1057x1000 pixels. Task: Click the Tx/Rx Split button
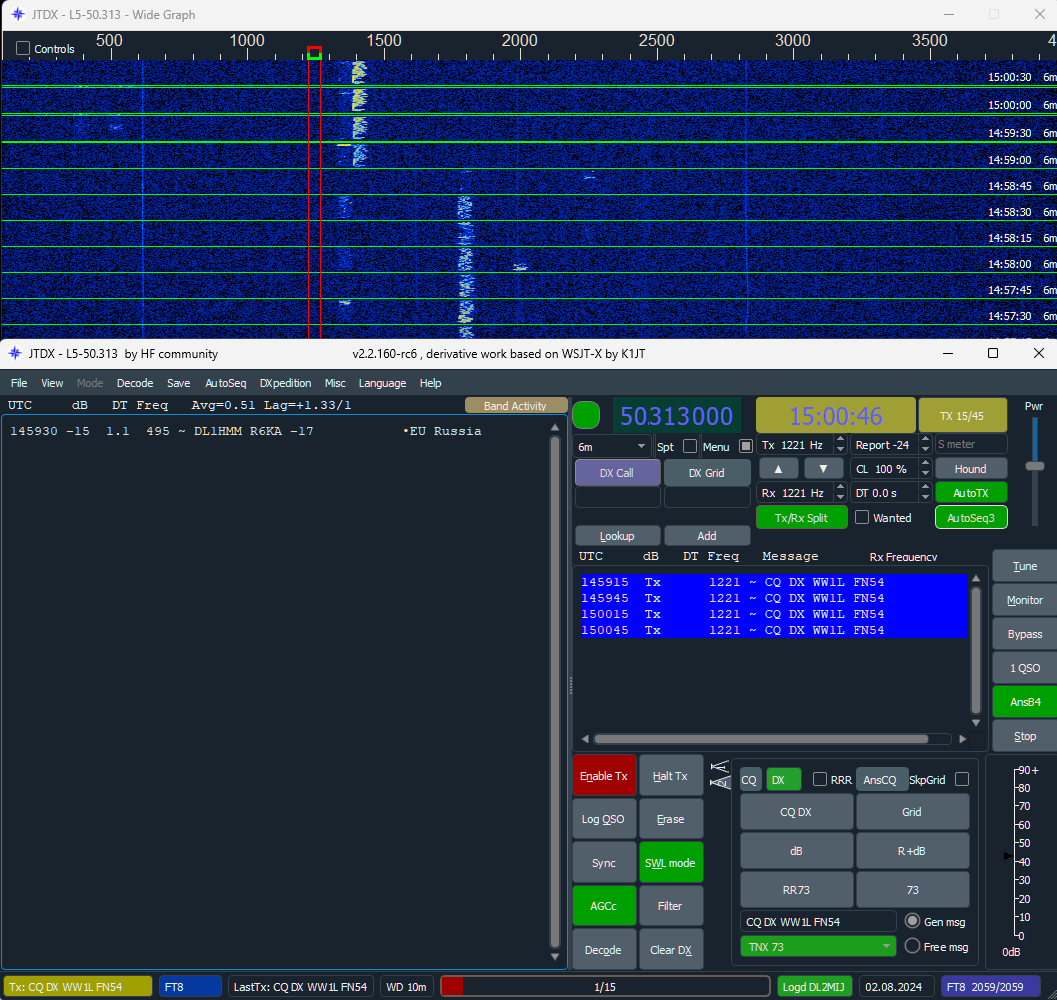[802, 518]
